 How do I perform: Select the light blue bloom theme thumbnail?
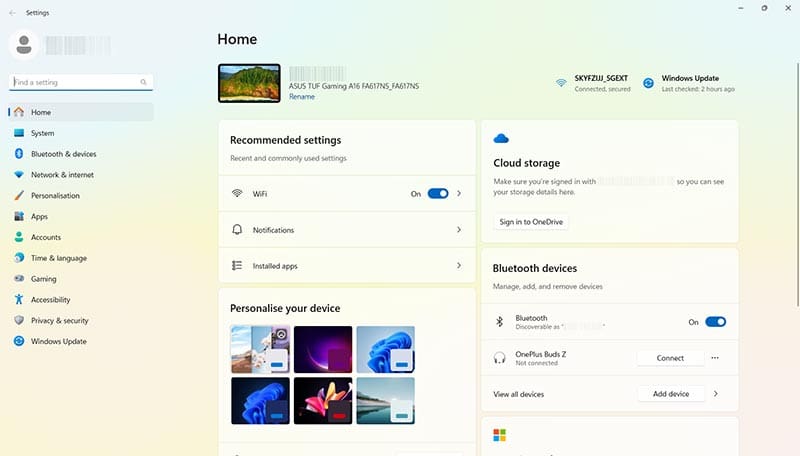(385, 349)
